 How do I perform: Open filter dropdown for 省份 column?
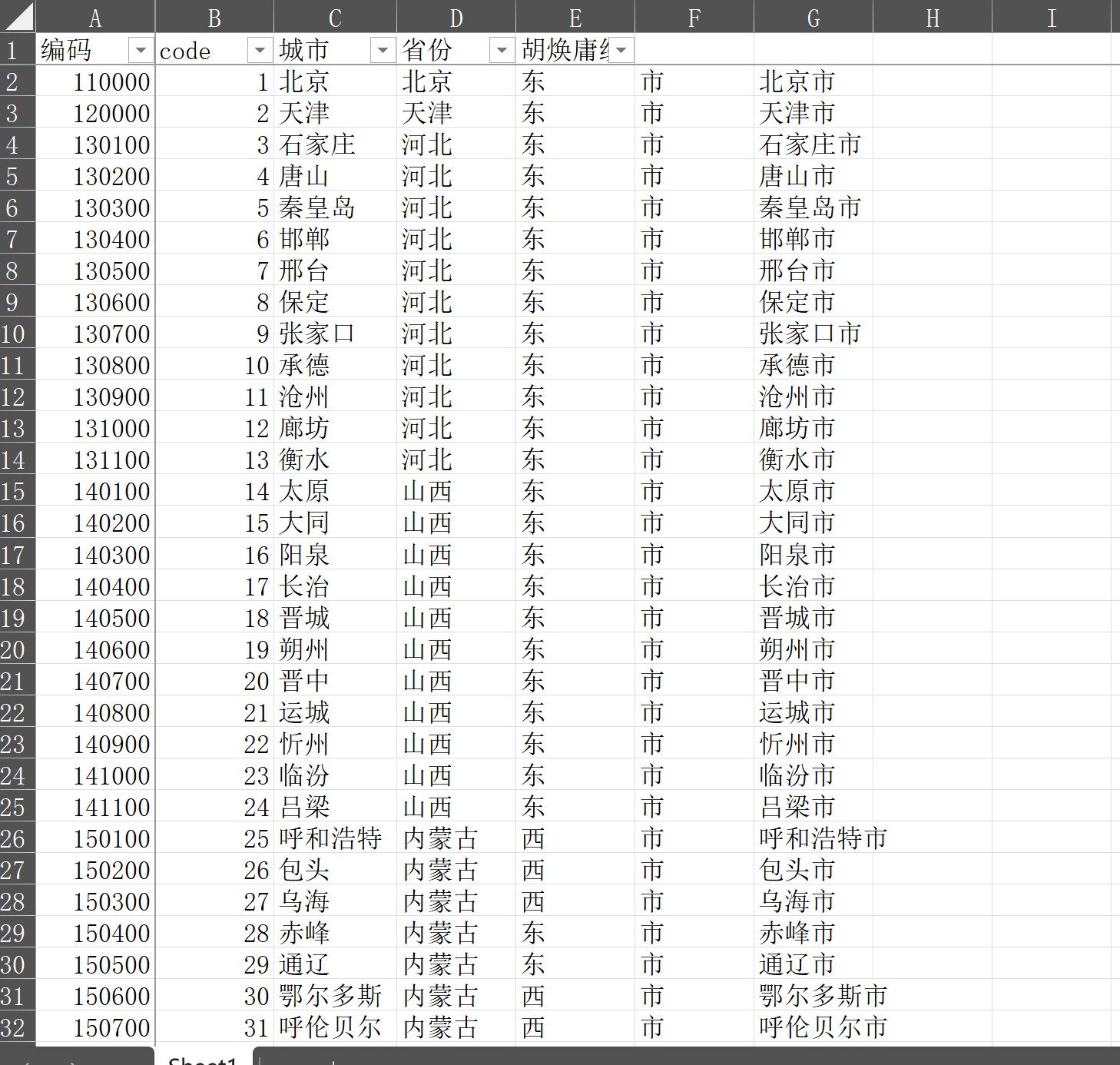point(502,51)
